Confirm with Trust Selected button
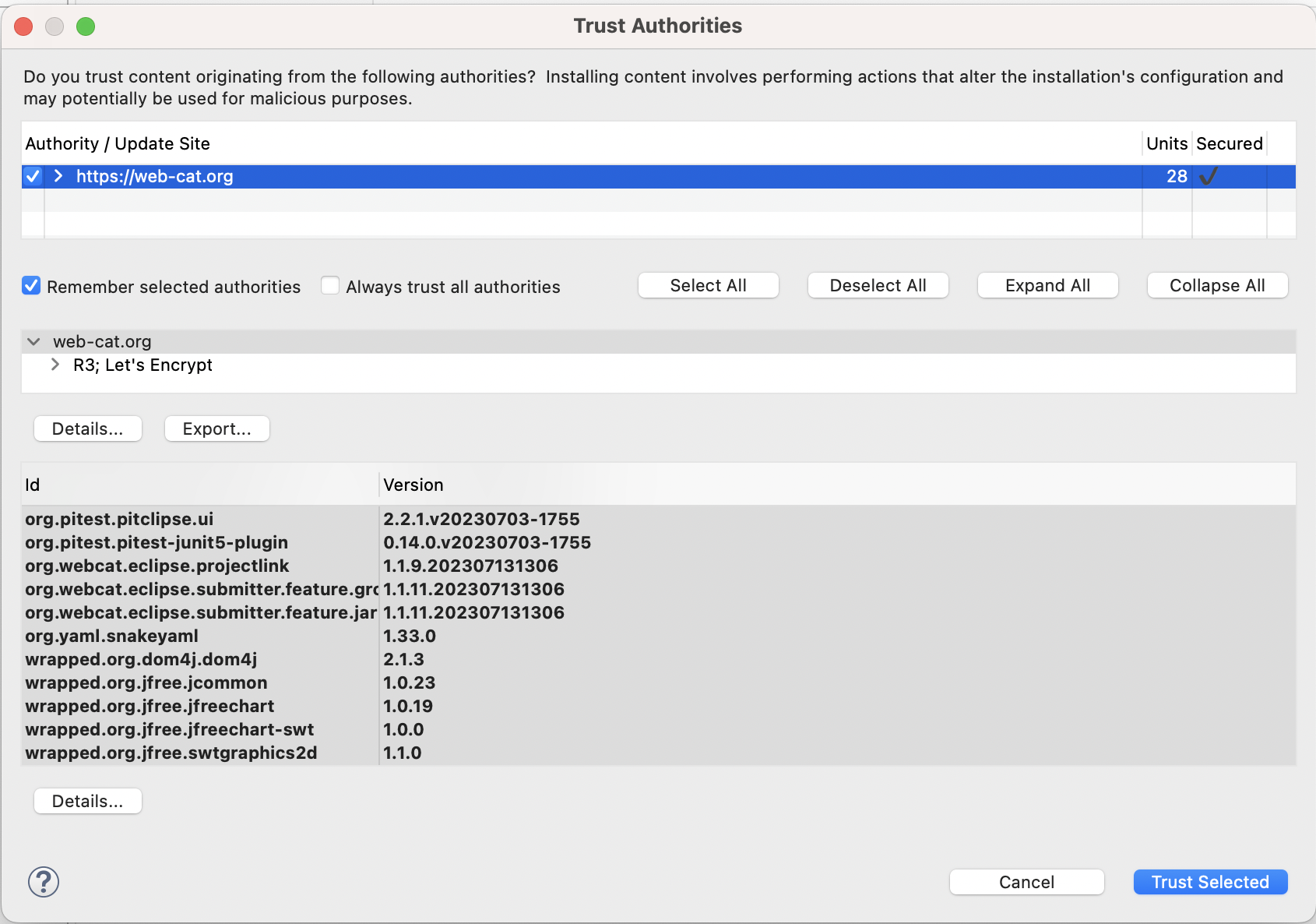Viewport: 1316px width, 924px height. (1210, 882)
